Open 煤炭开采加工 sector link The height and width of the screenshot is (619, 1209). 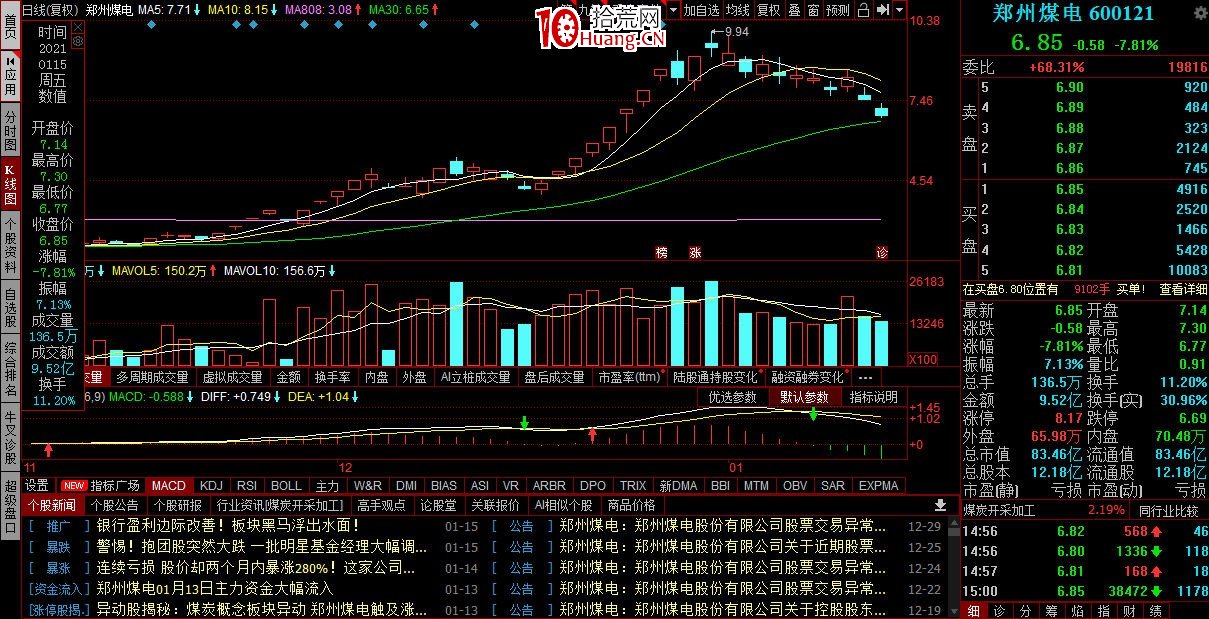click(x=999, y=510)
